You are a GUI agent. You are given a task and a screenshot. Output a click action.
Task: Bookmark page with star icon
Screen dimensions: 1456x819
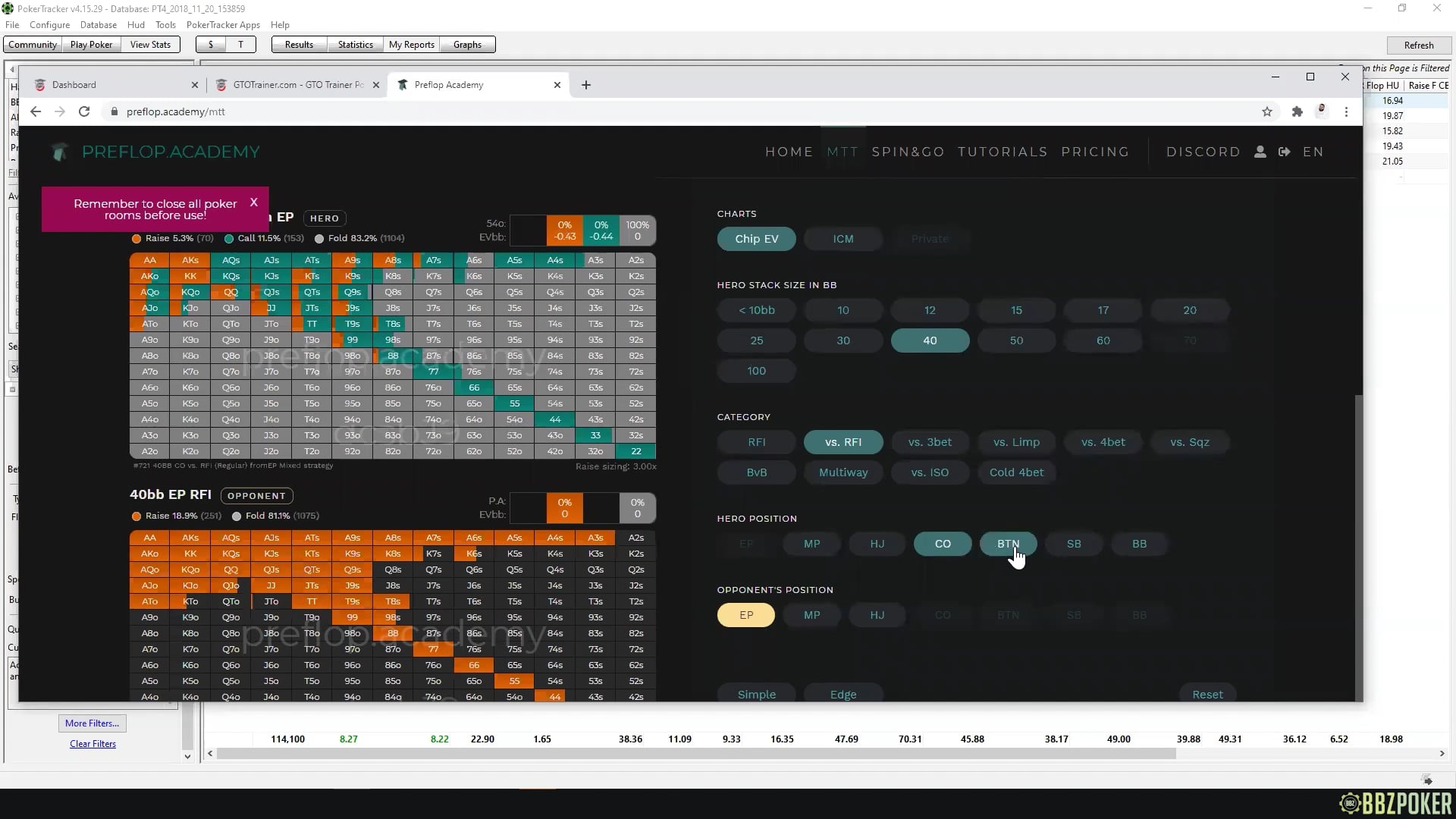[1266, 111]
